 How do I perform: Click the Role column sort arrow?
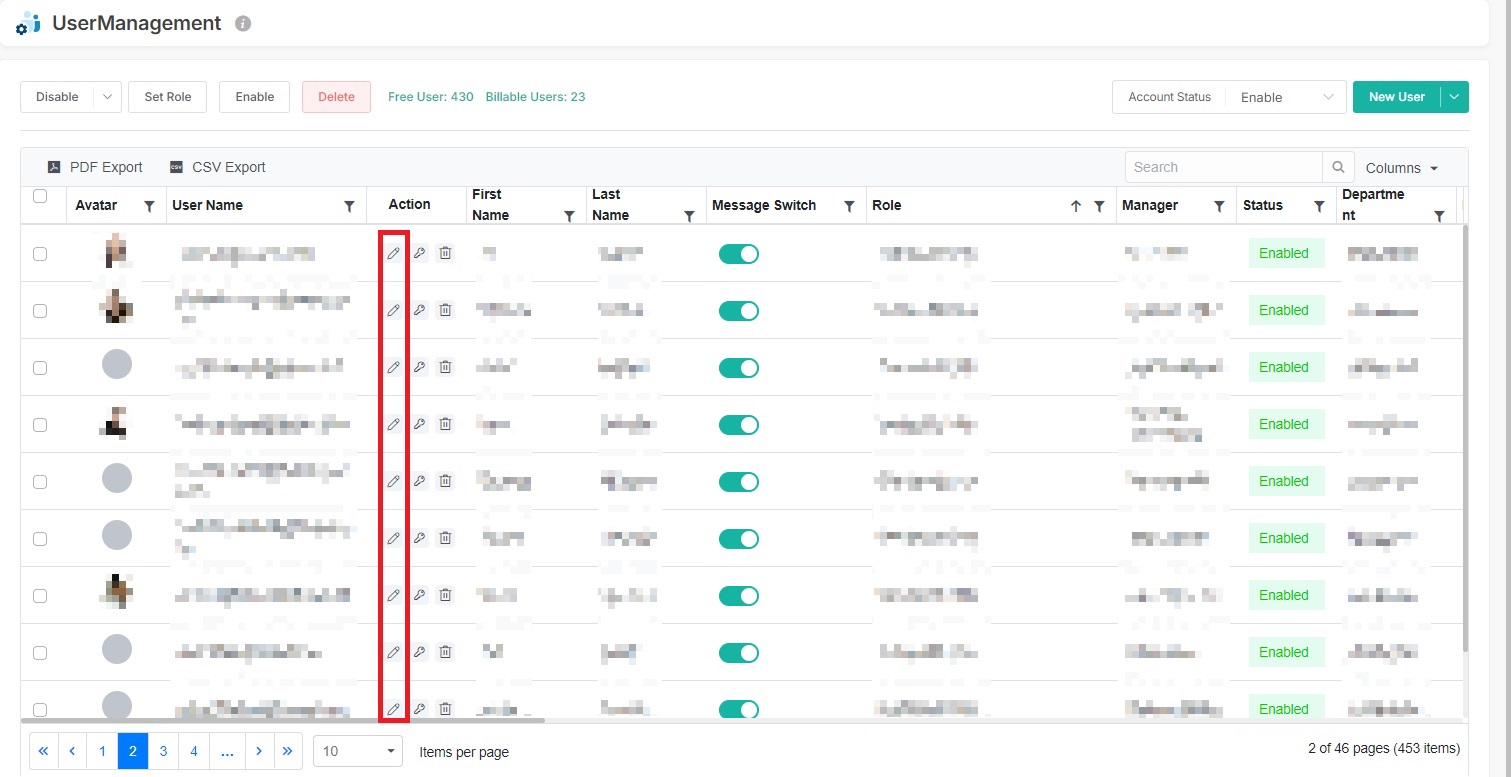point(1076,206)
